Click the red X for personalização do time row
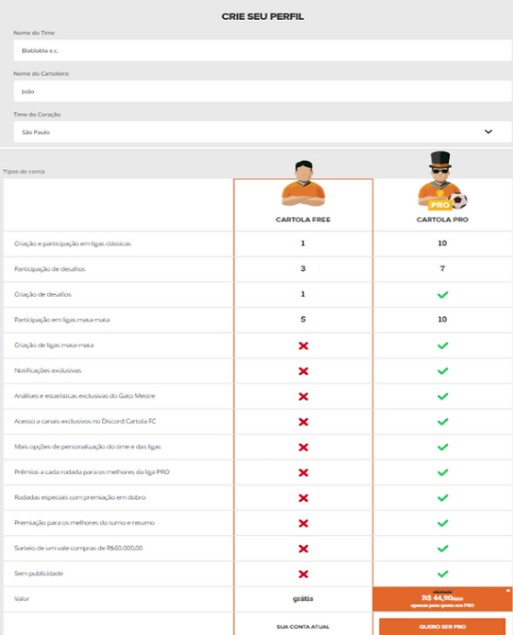Viewport: 513px width, 635px height. 303,447
